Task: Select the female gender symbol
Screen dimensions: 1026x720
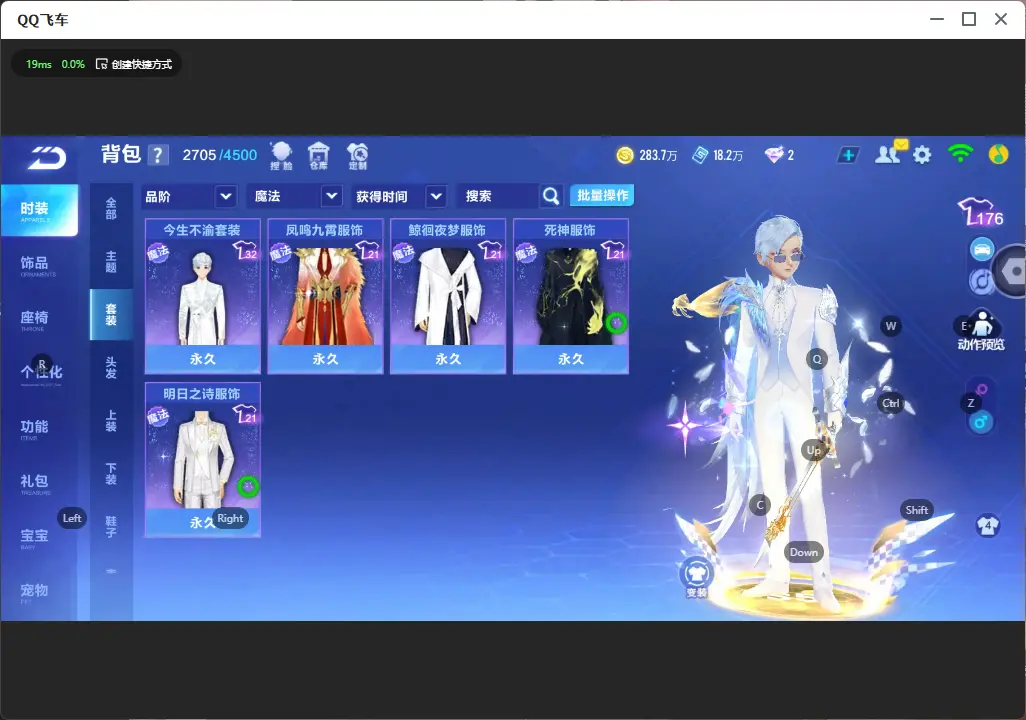Action: click(x=982, y=389)
